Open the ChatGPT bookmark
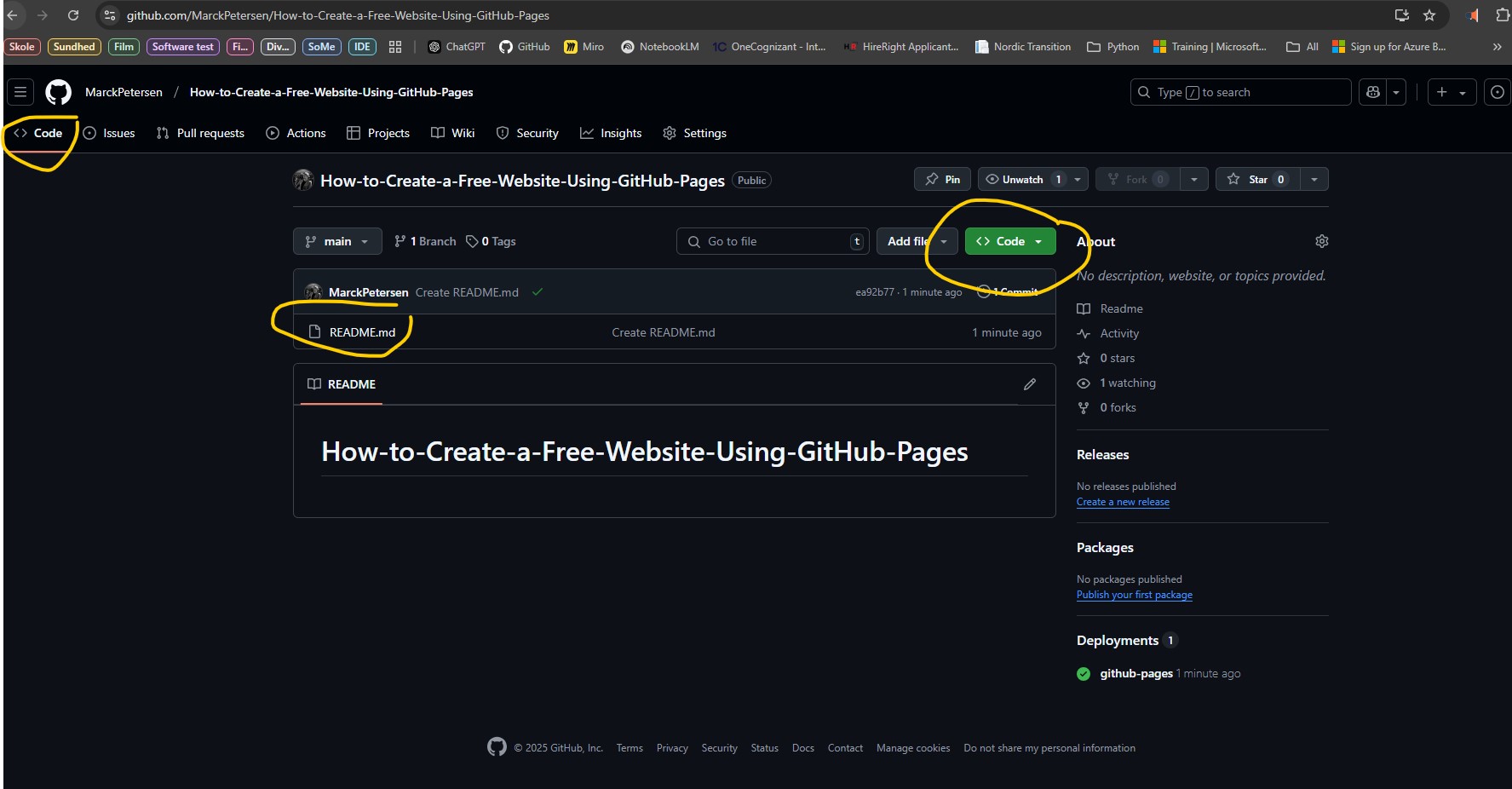This screenshot has width=1512, height=789. (457, 47)
